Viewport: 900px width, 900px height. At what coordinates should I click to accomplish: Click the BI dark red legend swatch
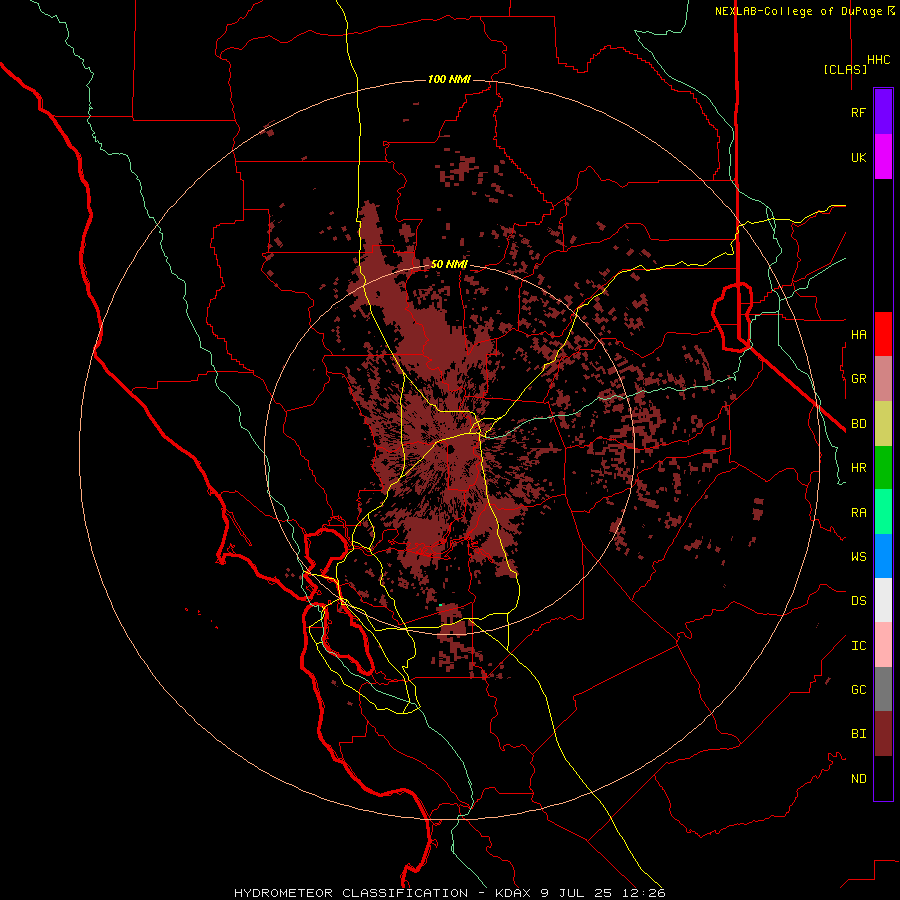pyautogui.click(x=883, y=734)
